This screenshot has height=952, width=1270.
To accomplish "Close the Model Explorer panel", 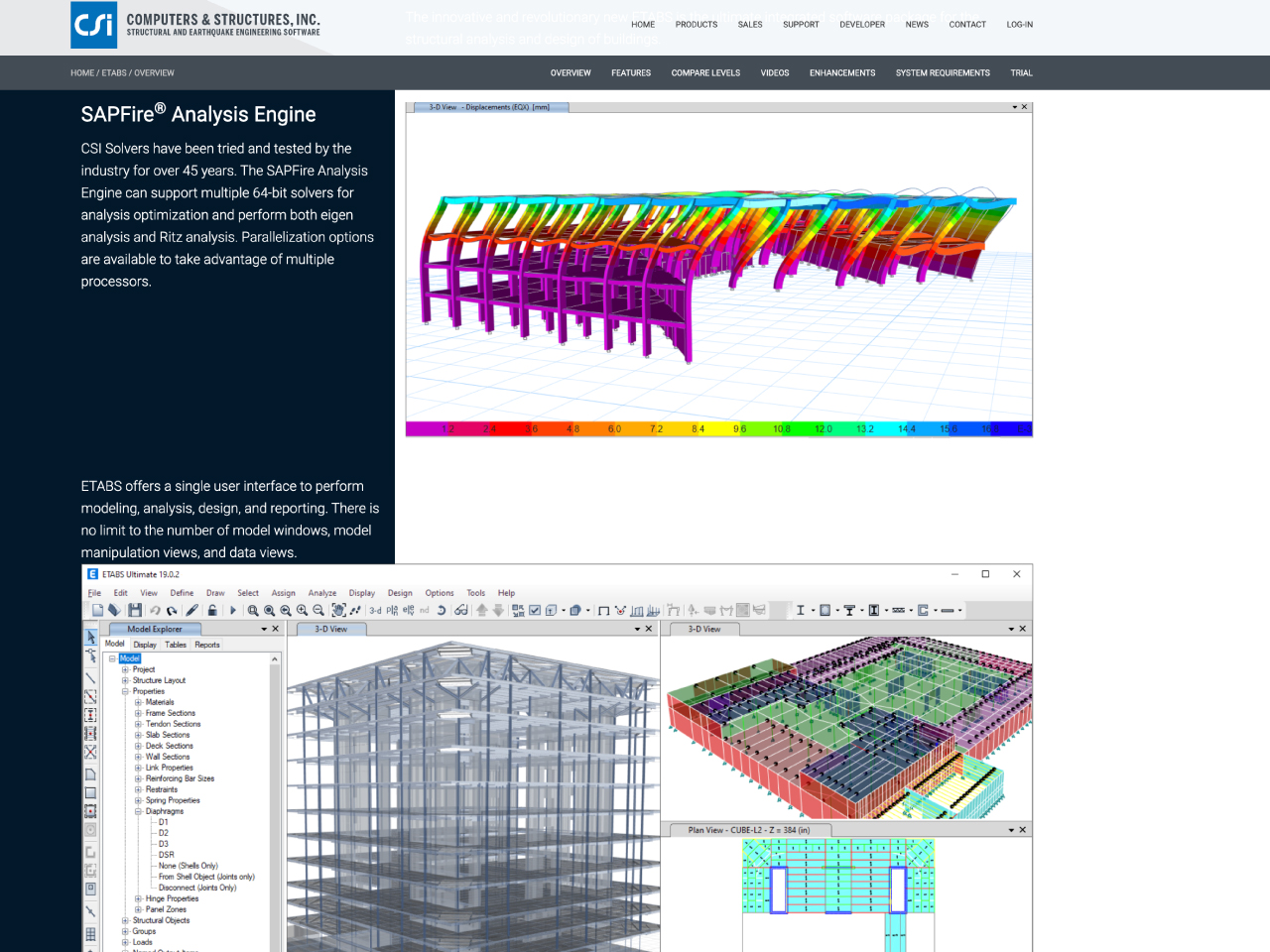I will pos(276,629).
